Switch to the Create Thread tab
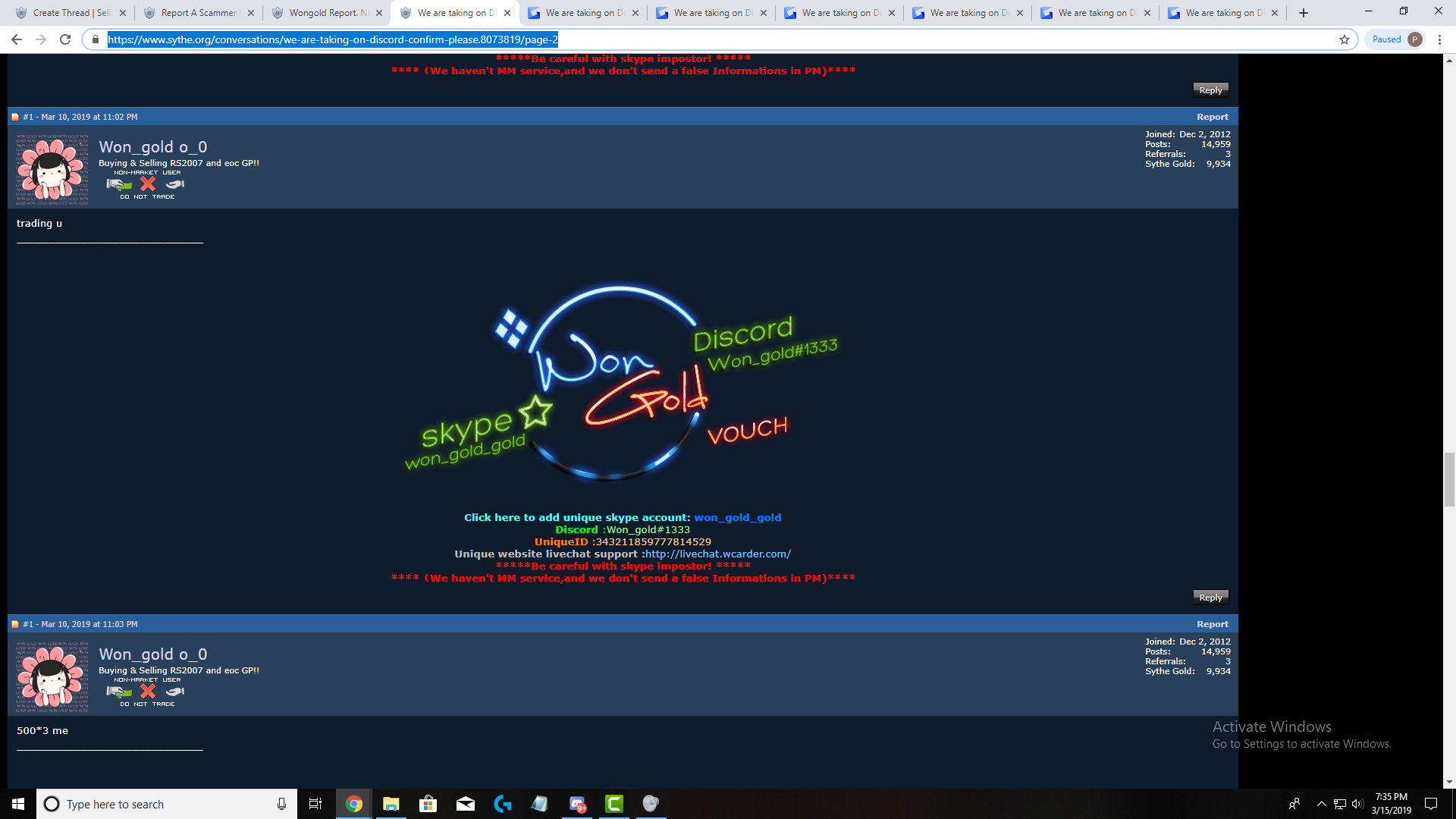The height and width of the screenshot is (819, 1456). pyautogui.click(x=72, y=13)
